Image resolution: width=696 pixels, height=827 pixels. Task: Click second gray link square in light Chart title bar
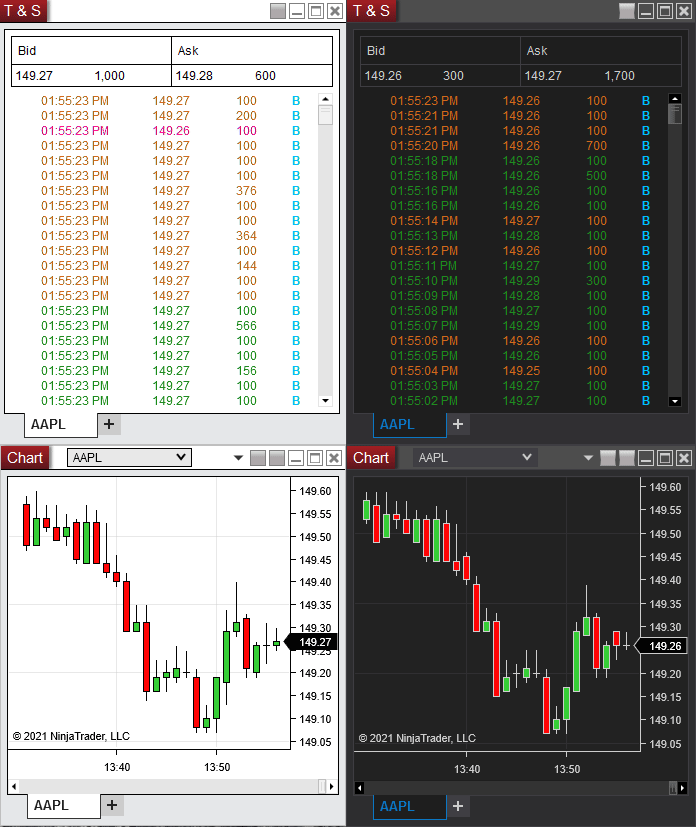coord(277,458)
